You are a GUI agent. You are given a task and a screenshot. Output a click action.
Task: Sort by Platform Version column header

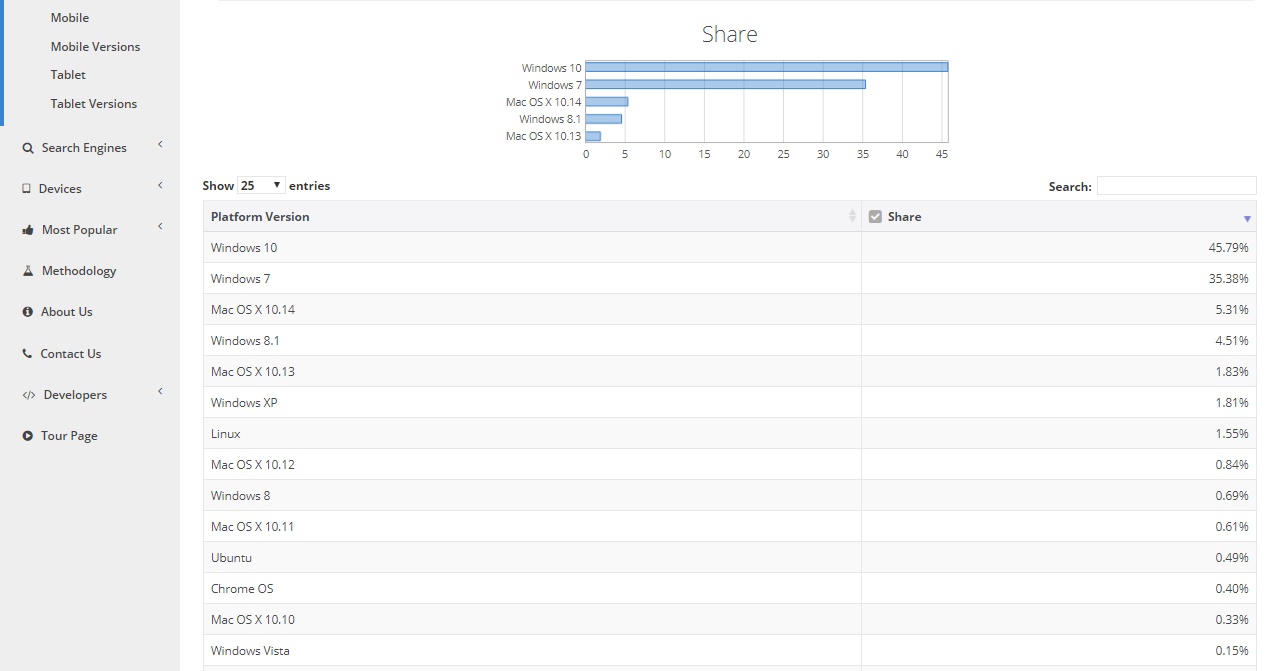click(x=532, y=216)
